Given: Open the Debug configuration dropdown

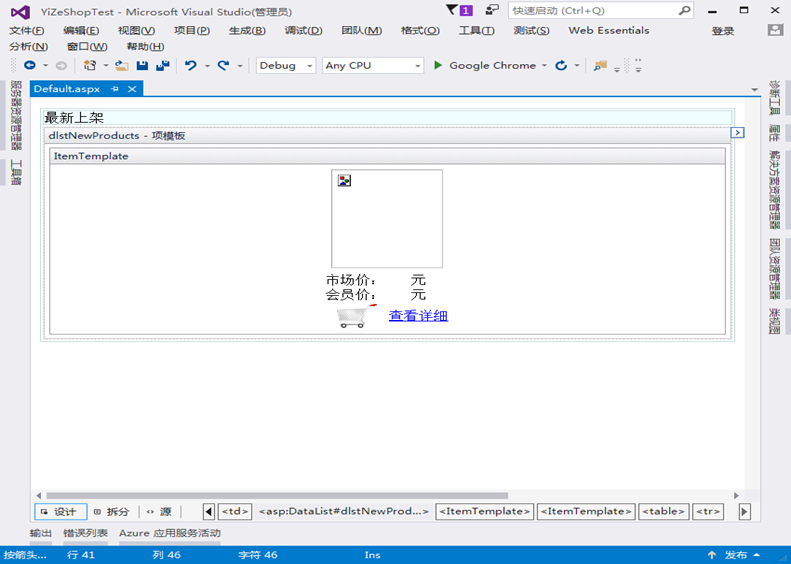Looking at the screenshot, I should point(284,66).
